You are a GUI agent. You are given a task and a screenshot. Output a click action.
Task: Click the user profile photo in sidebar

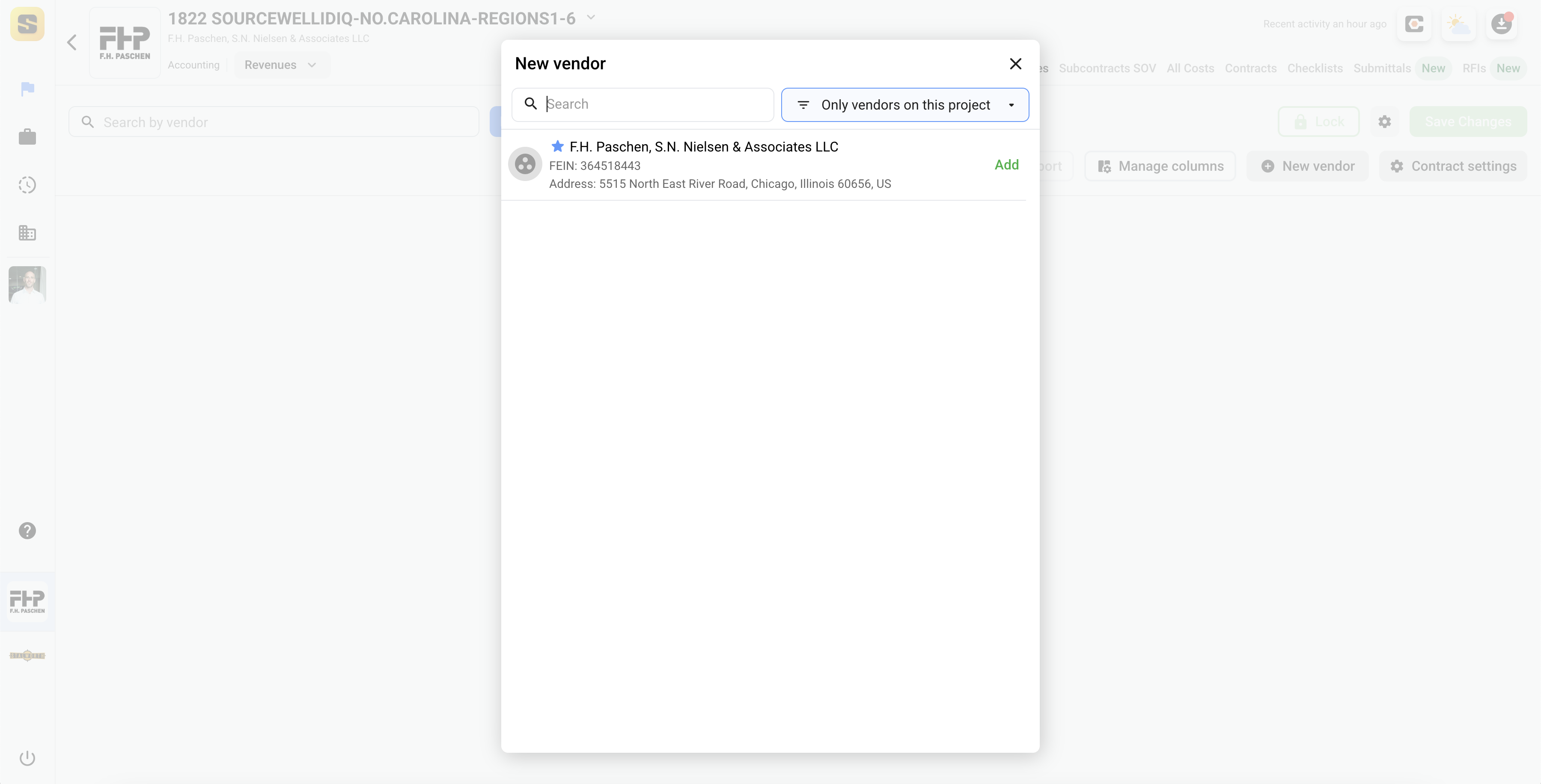pos(27,285)
